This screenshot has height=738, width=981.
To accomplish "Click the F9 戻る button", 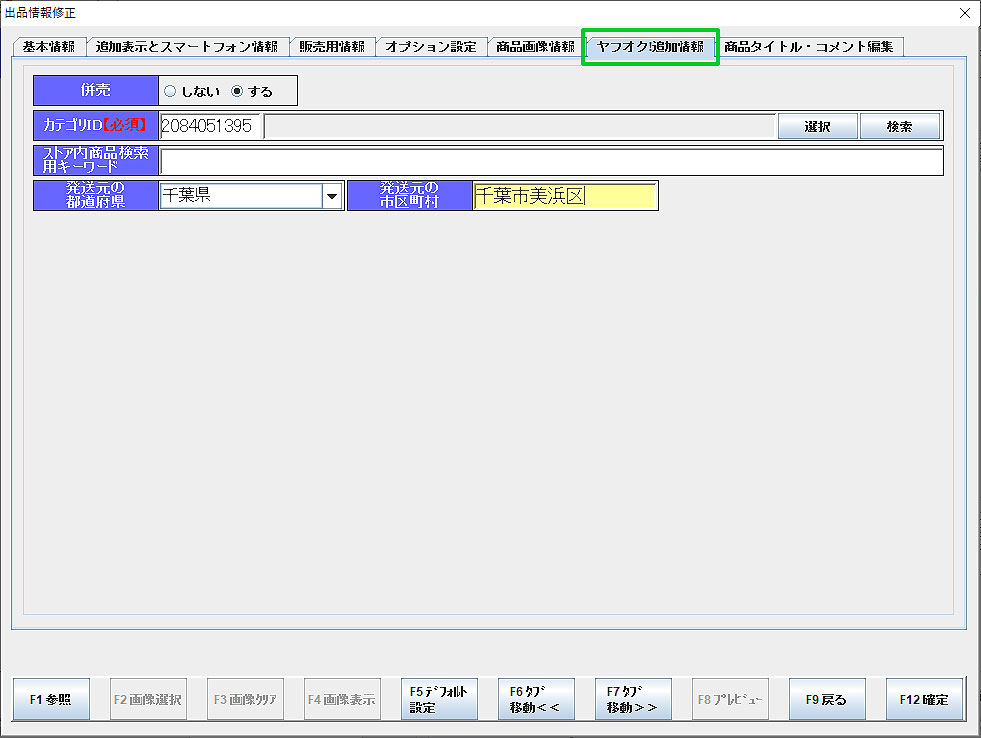I will point(825,699).
